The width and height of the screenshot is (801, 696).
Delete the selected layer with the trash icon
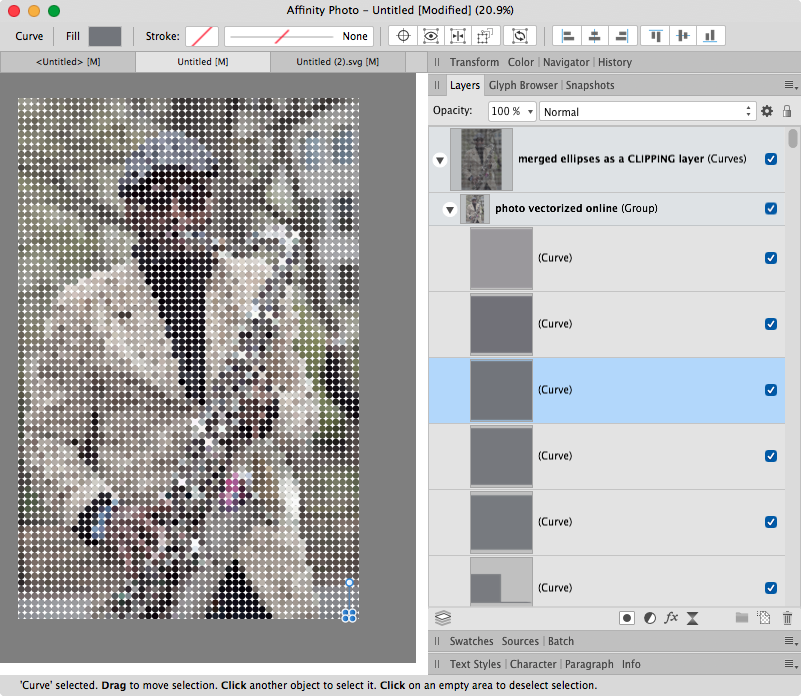[x=787, y=618]
